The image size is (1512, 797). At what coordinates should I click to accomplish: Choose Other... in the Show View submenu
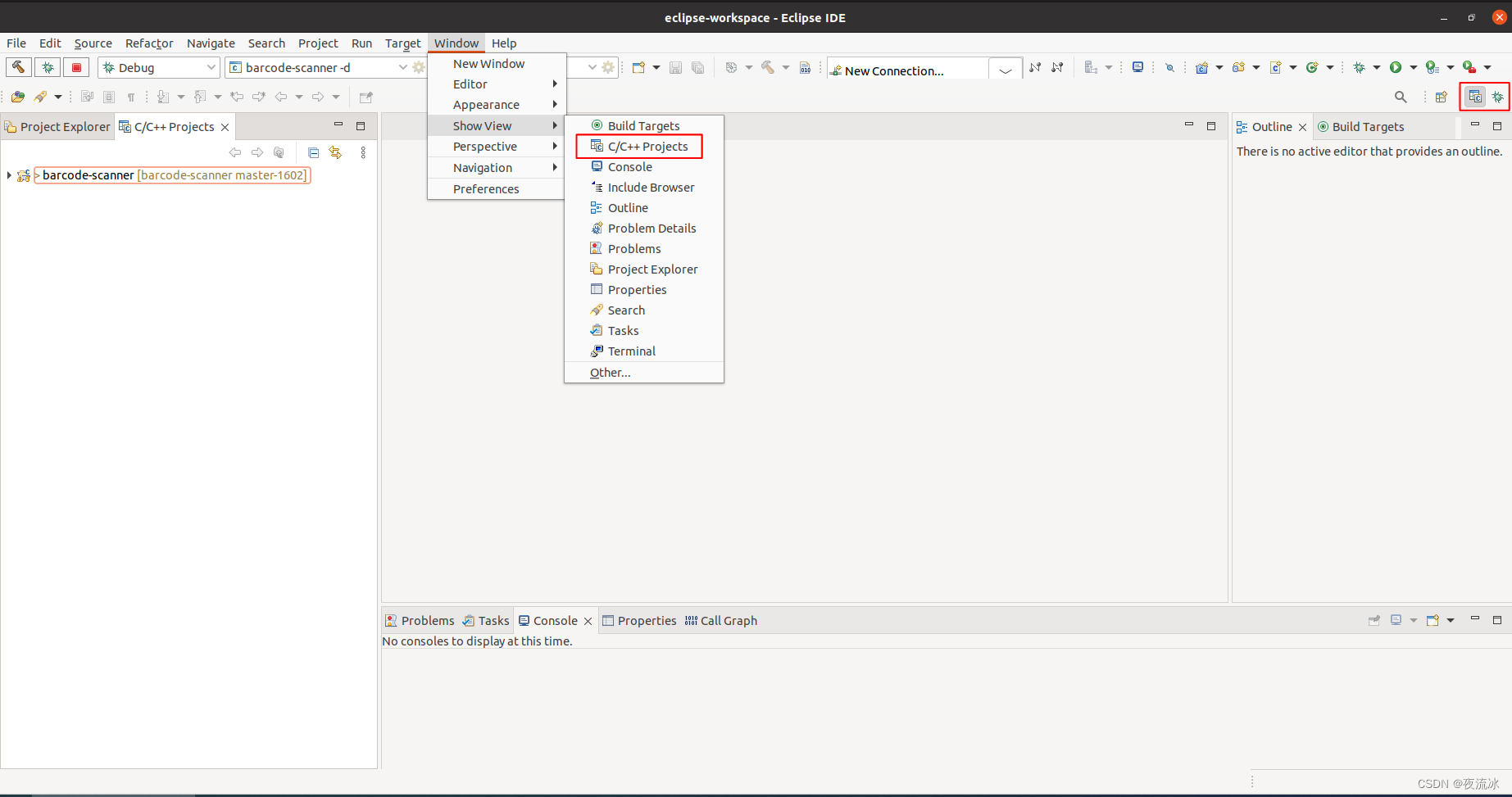tap(610, 372)
